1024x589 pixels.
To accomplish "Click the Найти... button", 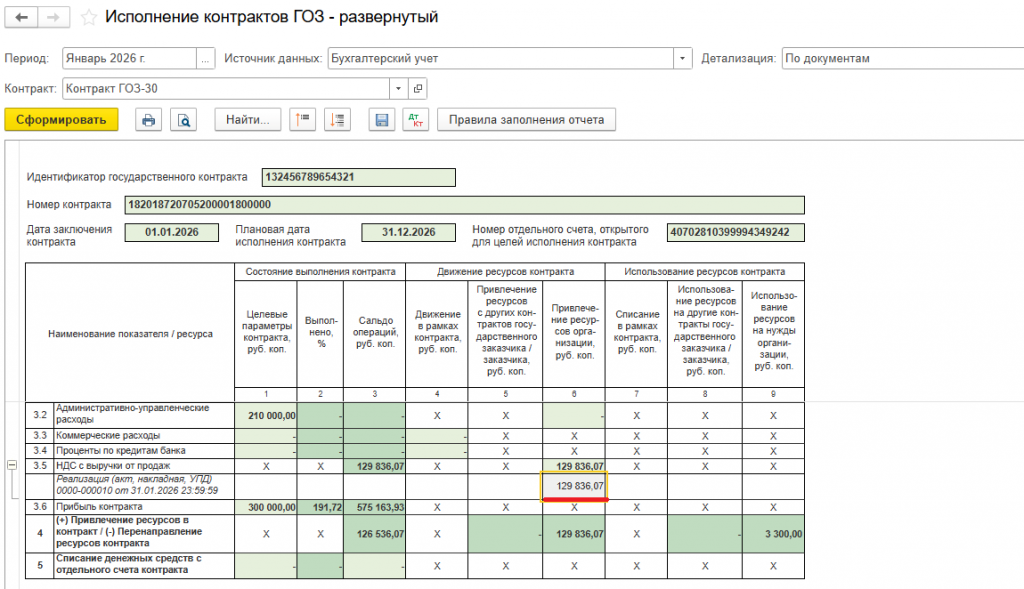I will click(248, 120).
